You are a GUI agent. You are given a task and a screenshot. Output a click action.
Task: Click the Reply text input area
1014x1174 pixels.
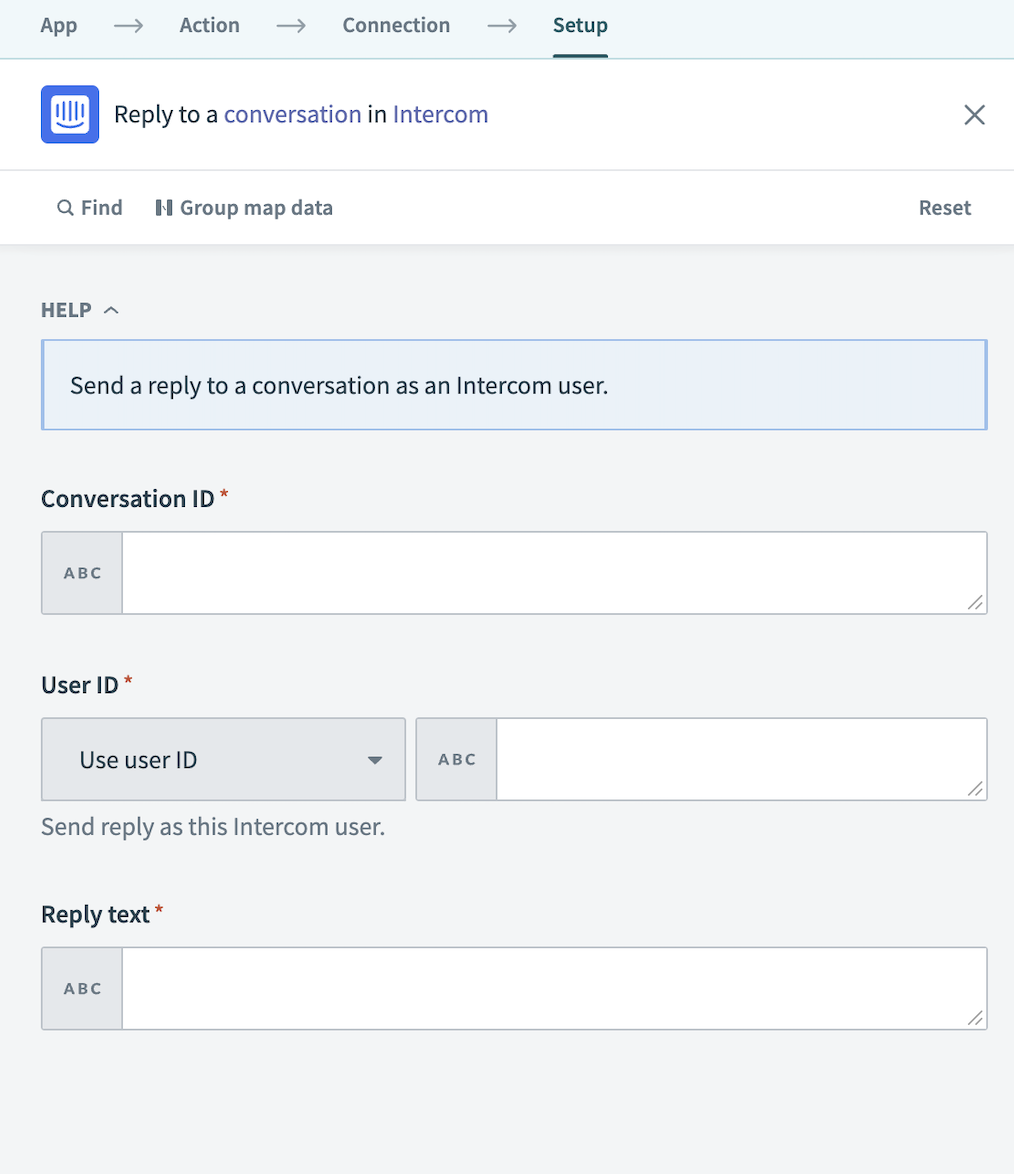pos(553,988)
